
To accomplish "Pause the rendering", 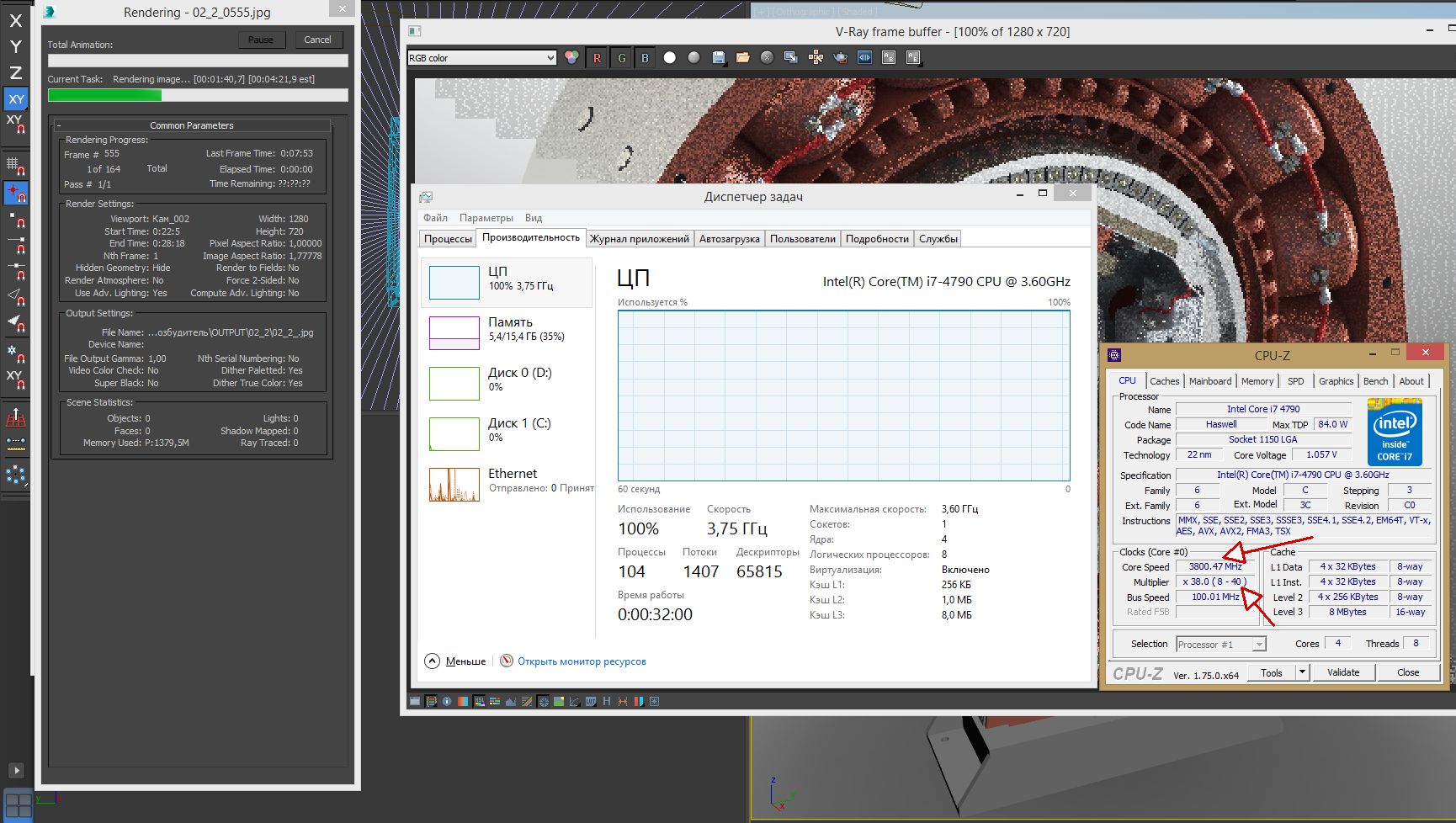I will (261, 40).
